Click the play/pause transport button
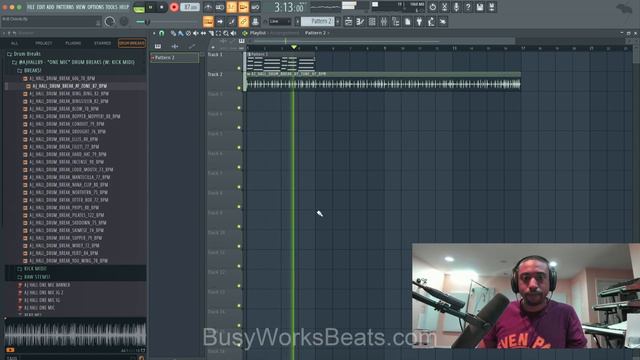This screenshot has height=360, width=640. coord(151,7)
